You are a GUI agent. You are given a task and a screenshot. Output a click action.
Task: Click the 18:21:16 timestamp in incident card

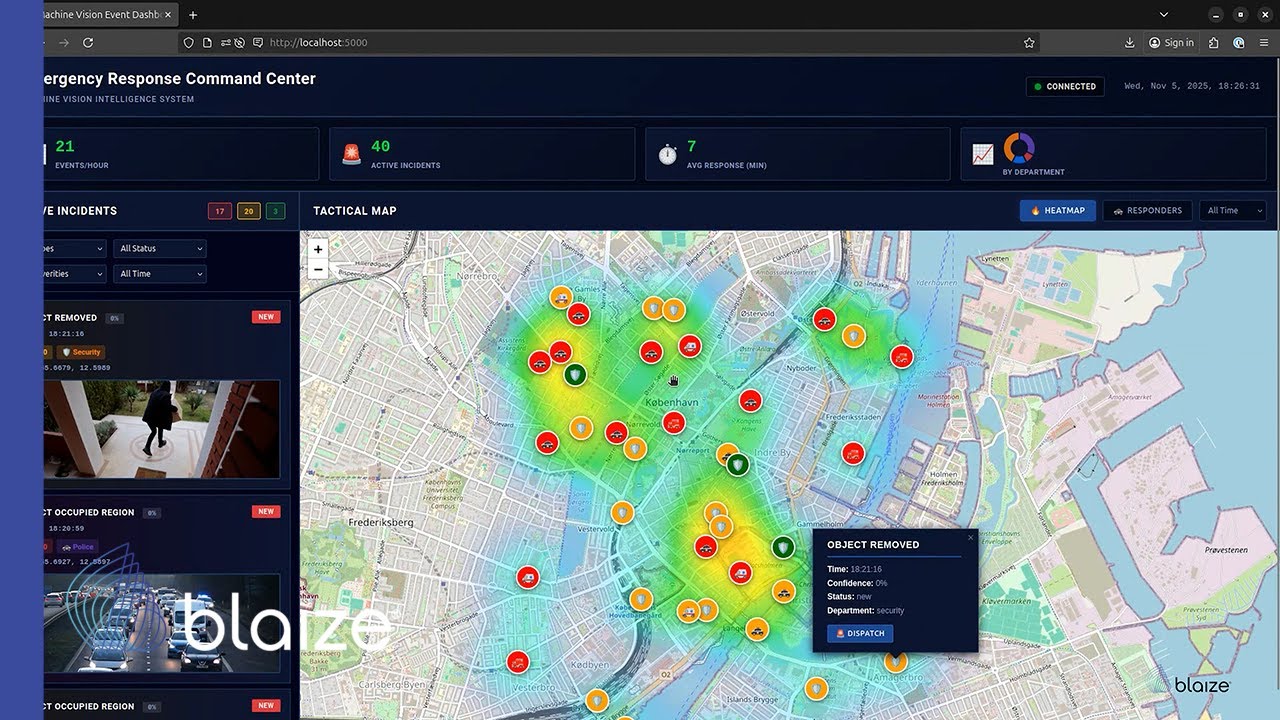66,334
